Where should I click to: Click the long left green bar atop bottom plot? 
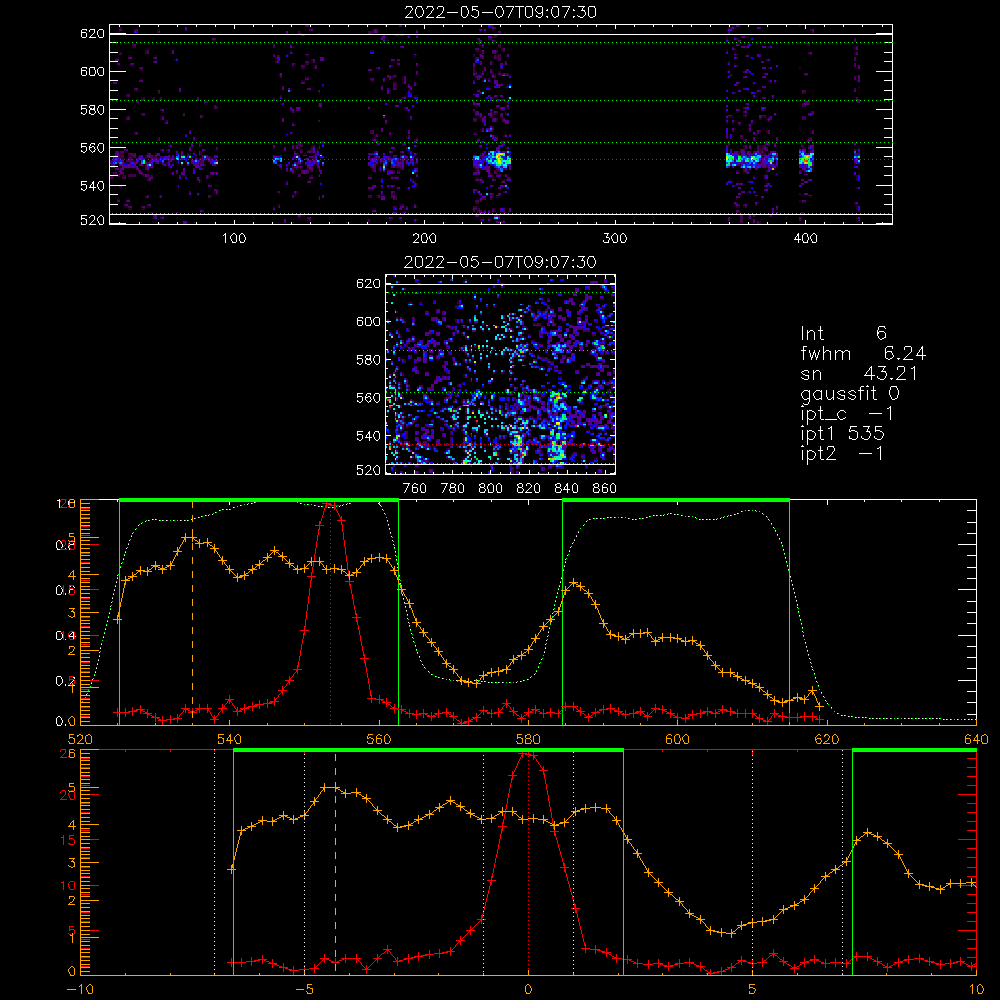[x=428, y=750]
